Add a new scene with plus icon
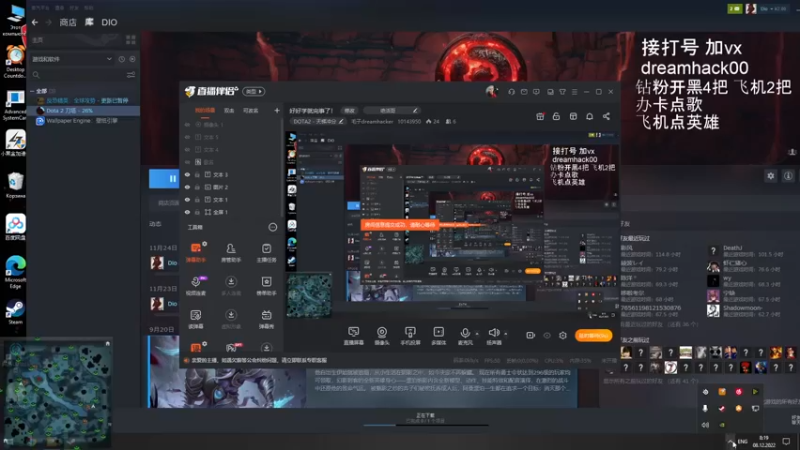Screen dimensions: 800x450 coord(277,110)
